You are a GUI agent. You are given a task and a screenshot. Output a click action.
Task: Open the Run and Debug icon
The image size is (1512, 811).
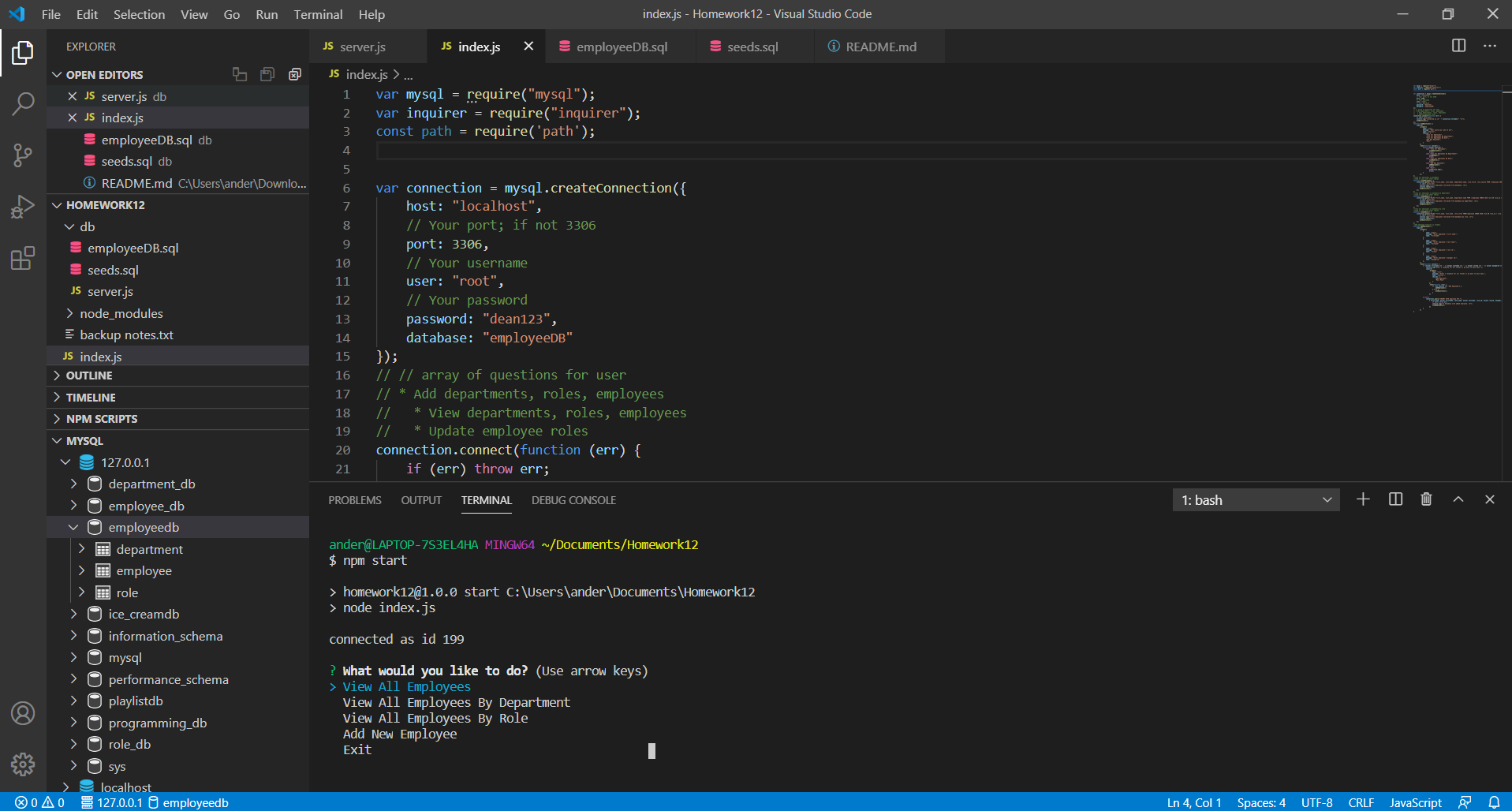pos(23,207)
